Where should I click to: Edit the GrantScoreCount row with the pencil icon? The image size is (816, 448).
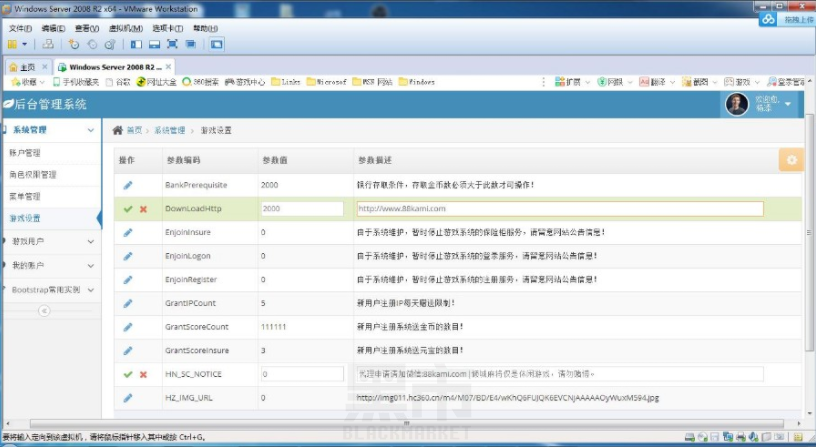(128, 327)
